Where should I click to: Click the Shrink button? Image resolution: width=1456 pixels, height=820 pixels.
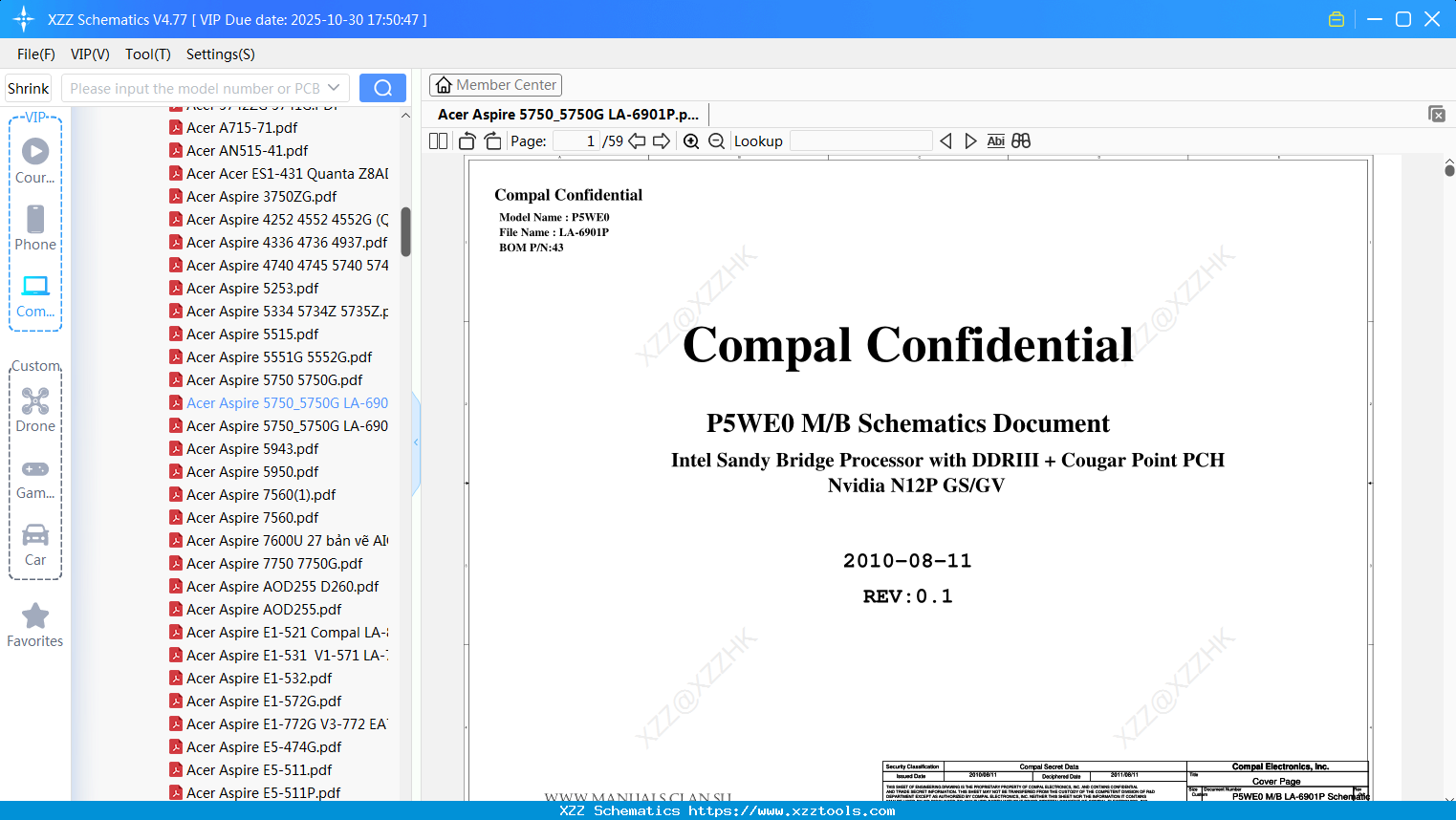29,88
